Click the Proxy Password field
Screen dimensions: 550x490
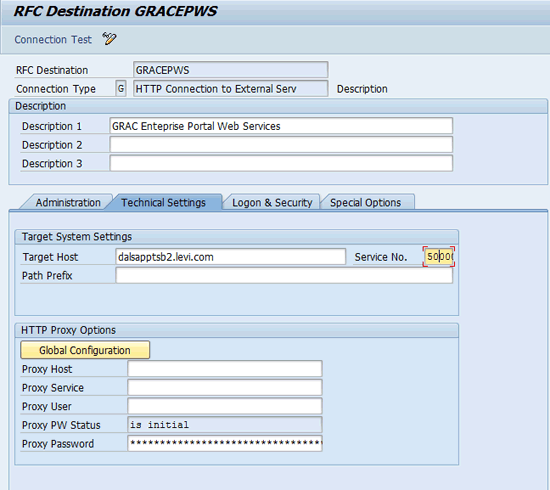[x=225, y=443]
